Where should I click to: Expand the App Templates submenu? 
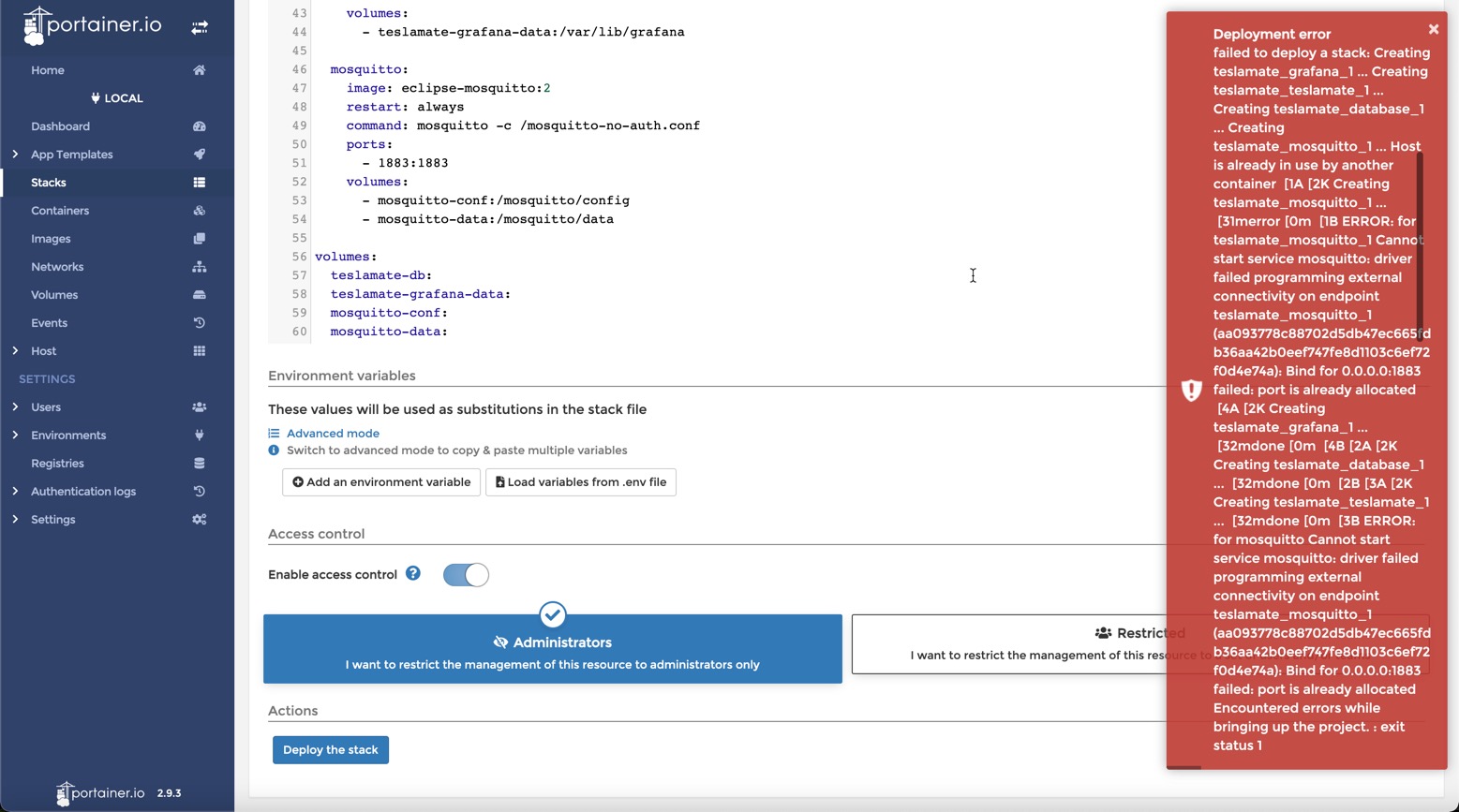point(15,155)
